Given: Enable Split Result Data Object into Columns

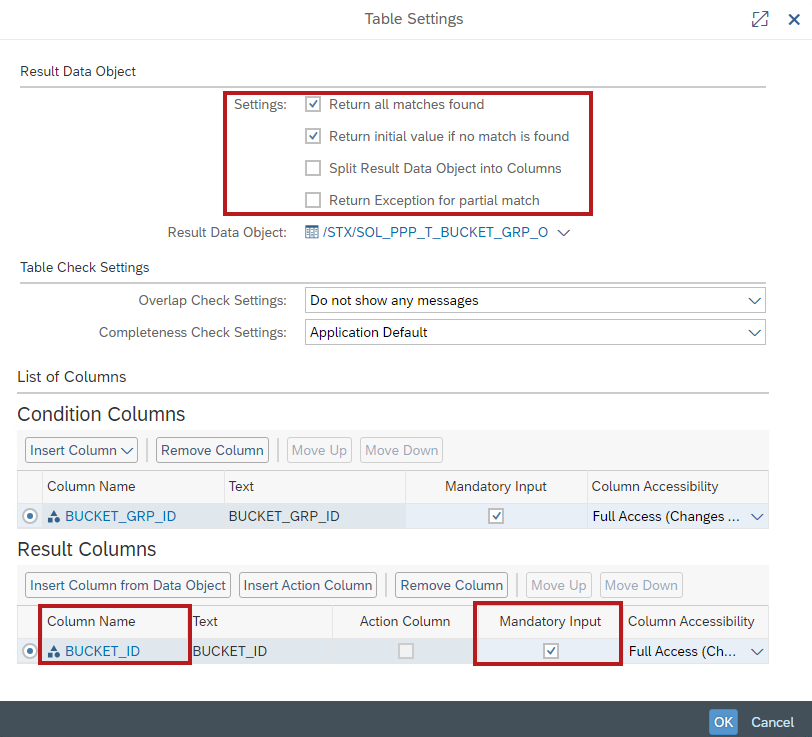Looking at the screenshot, I should coord(313,169).
